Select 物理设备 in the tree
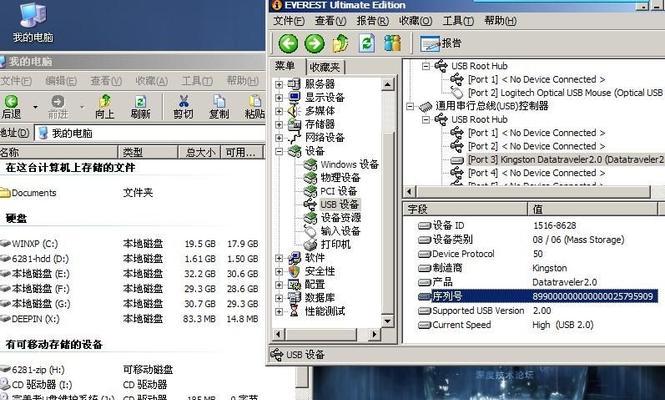 point(340,178)
